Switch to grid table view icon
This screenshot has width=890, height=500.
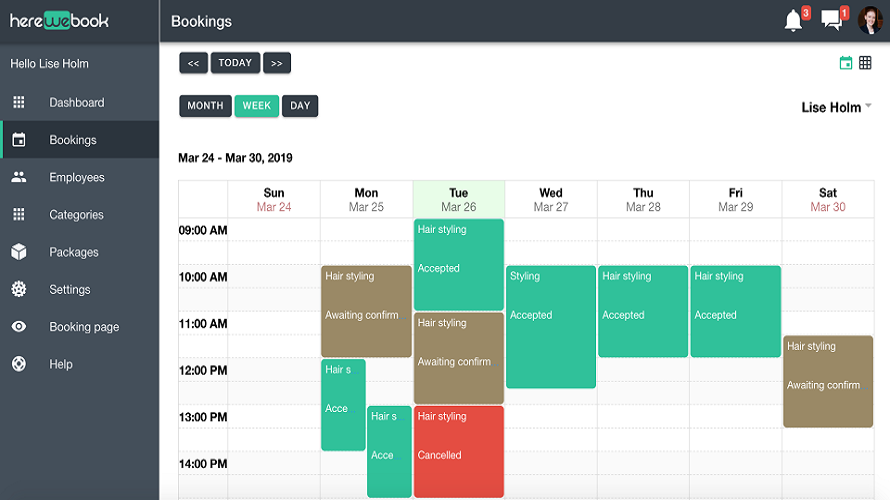[x=865, y=63]
